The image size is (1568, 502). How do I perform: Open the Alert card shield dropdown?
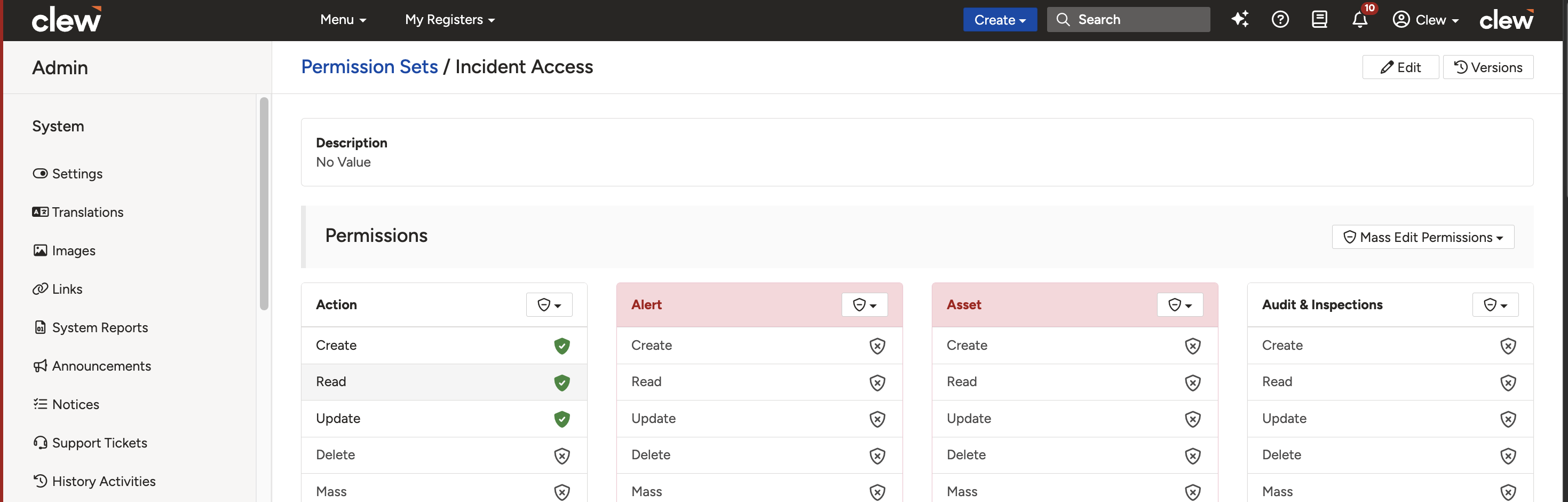pyautogui.click(x=865, y=304)
